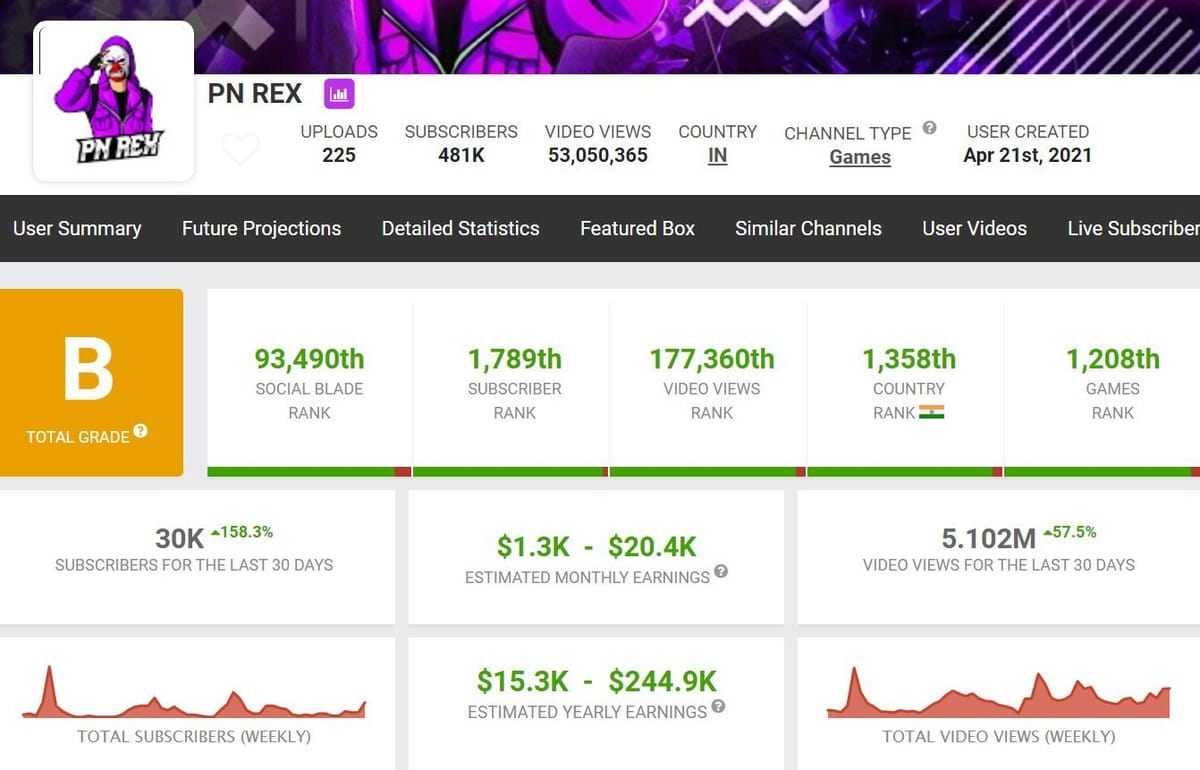Browse Similar Channels

[808, 228]
